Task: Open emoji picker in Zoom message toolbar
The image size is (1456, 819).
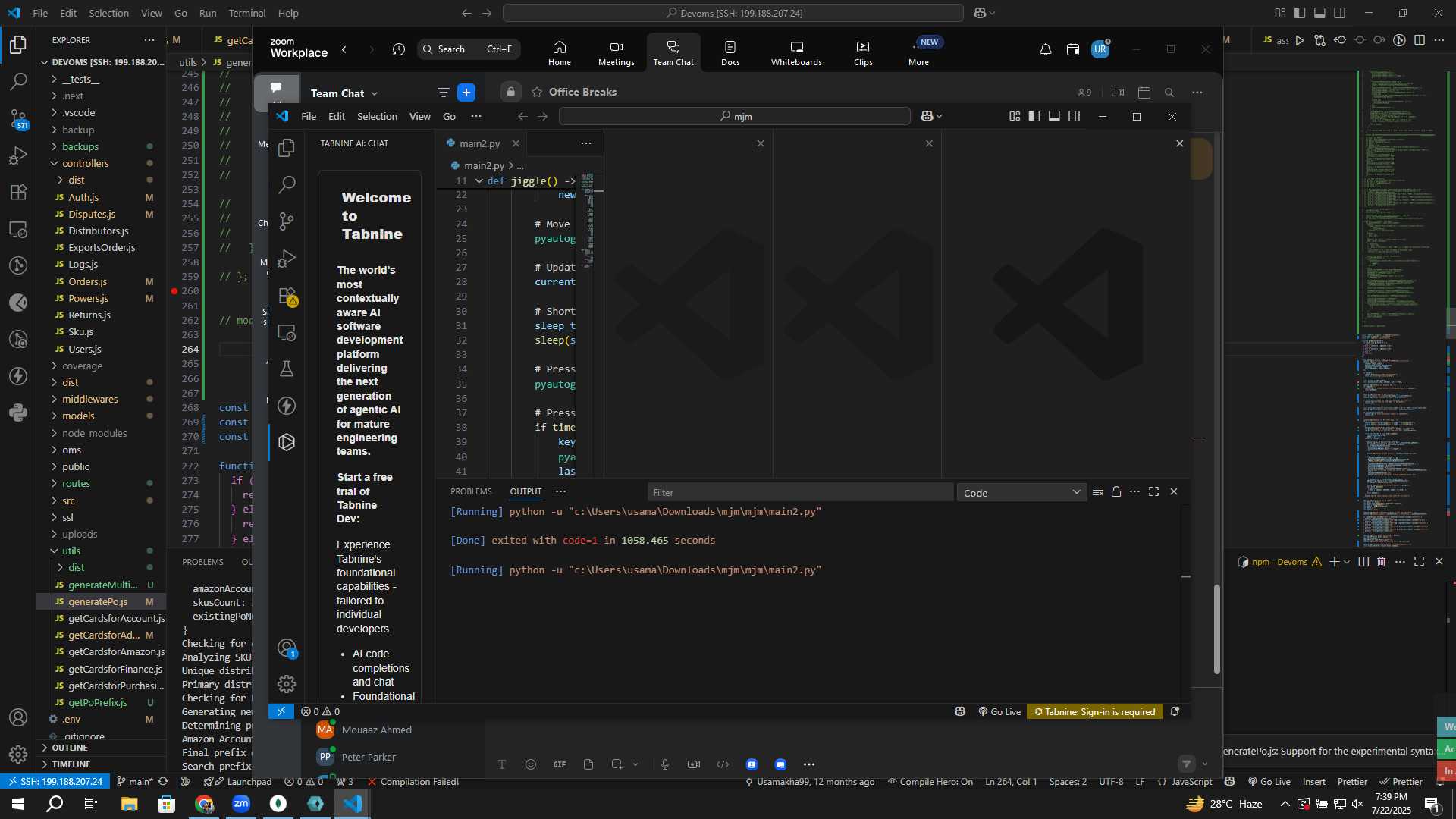Action: (x=531, y=764)
